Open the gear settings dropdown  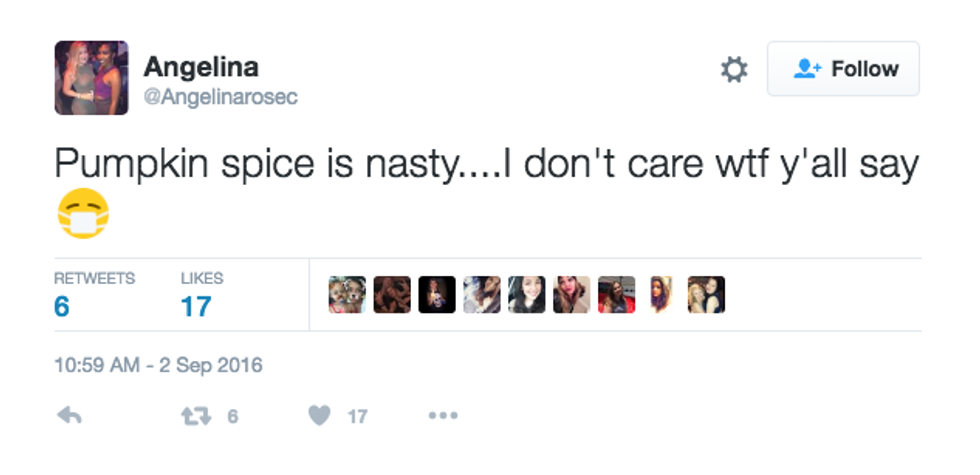click(x=734, y=69)
